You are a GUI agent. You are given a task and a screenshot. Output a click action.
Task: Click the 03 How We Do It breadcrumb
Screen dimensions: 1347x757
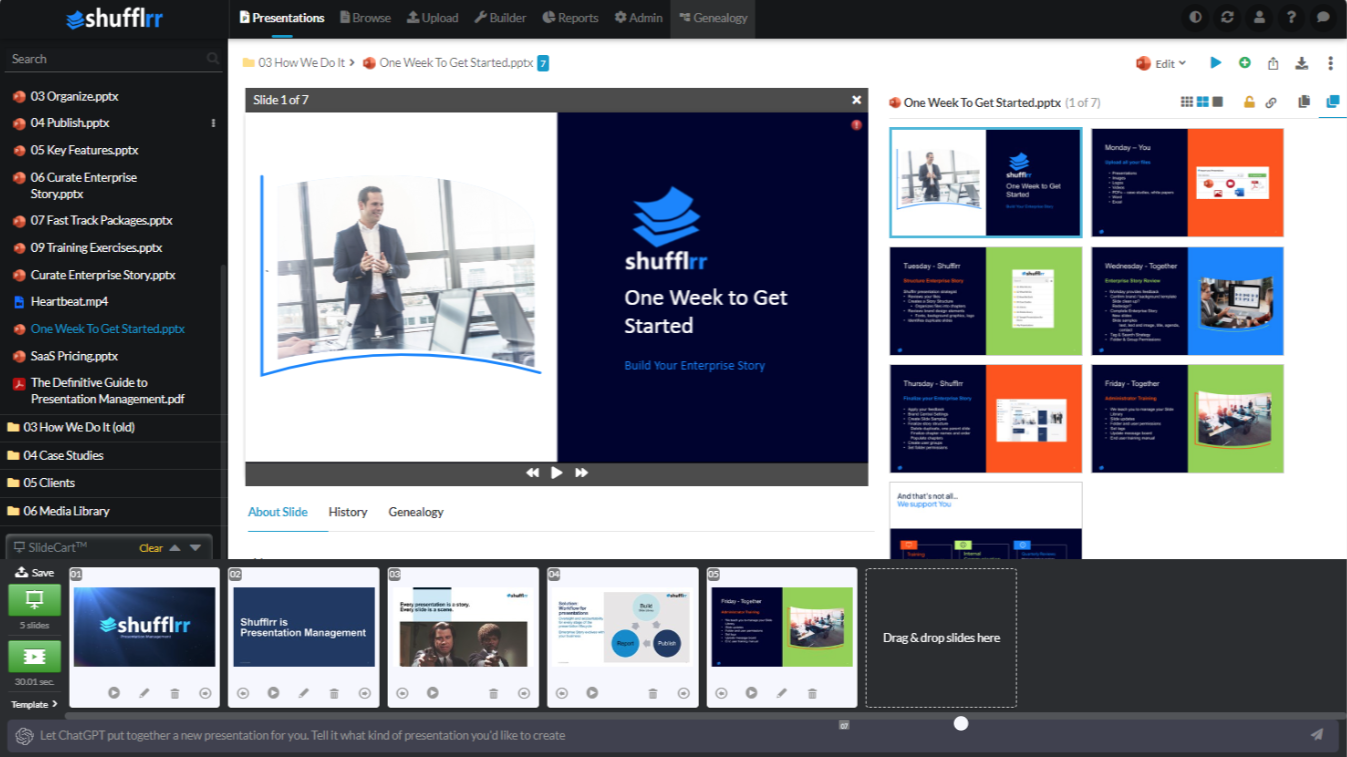[301, 63]
